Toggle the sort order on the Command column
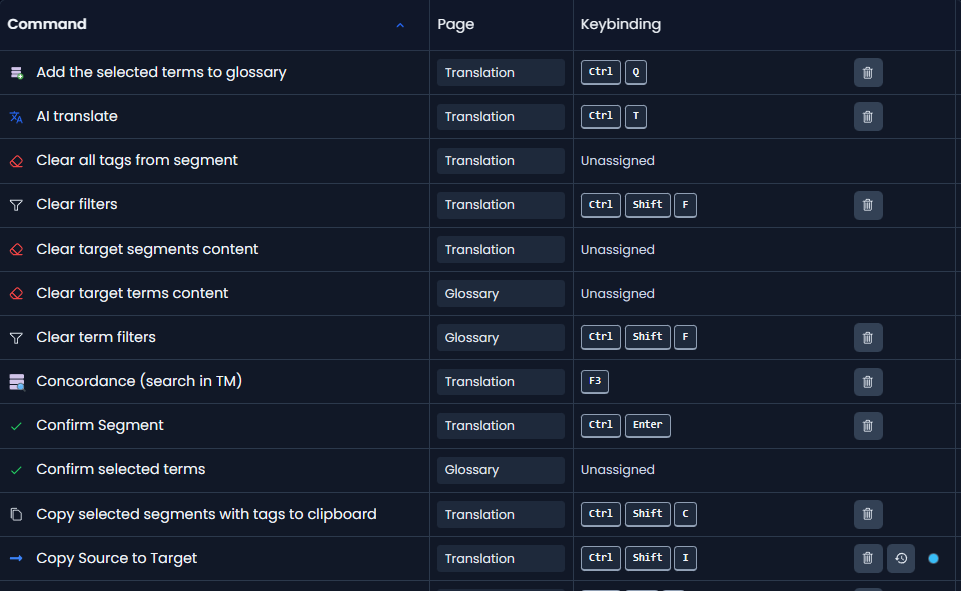 (x=400, y=24)
